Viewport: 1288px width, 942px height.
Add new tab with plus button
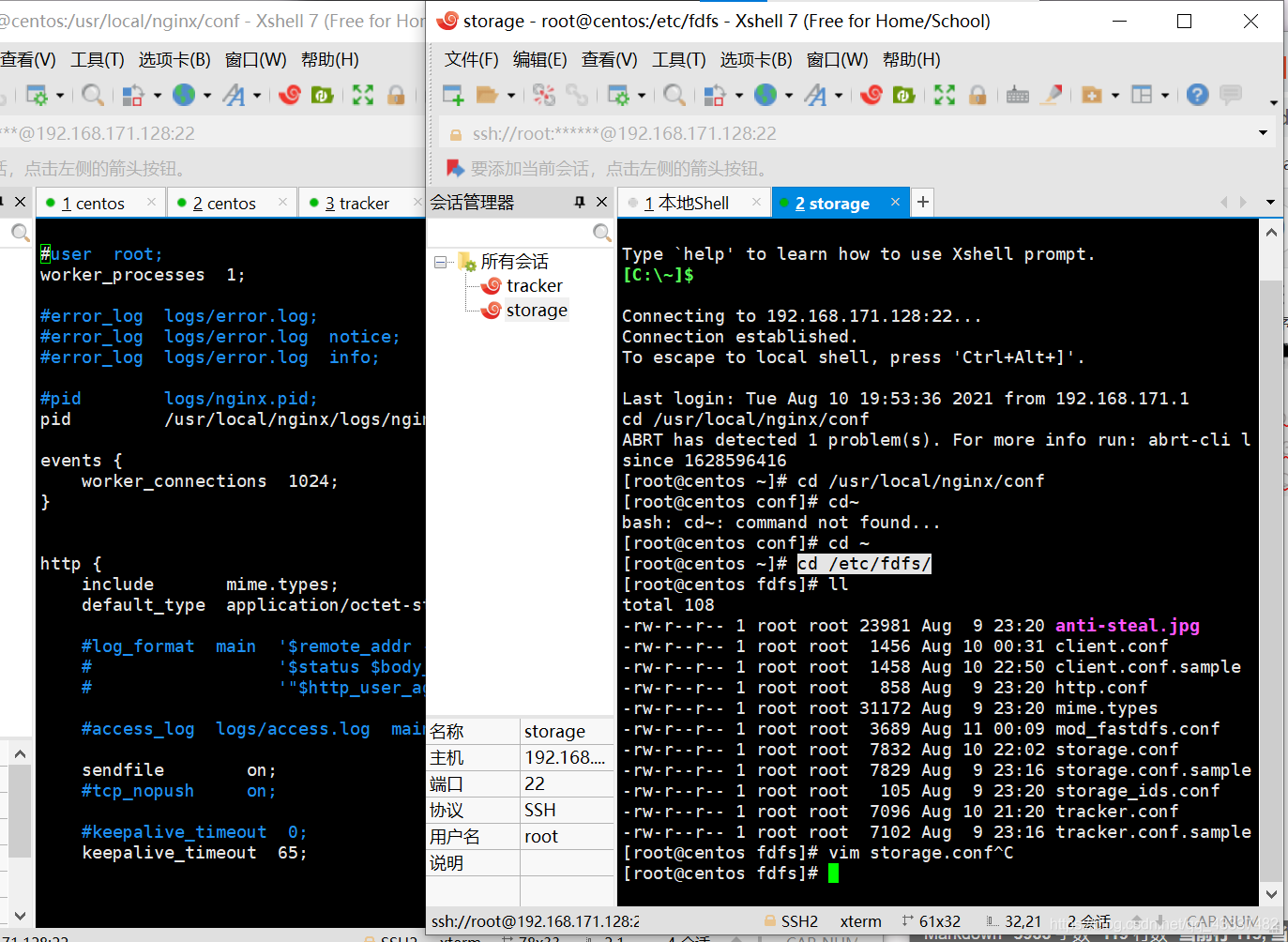(923, 202)
